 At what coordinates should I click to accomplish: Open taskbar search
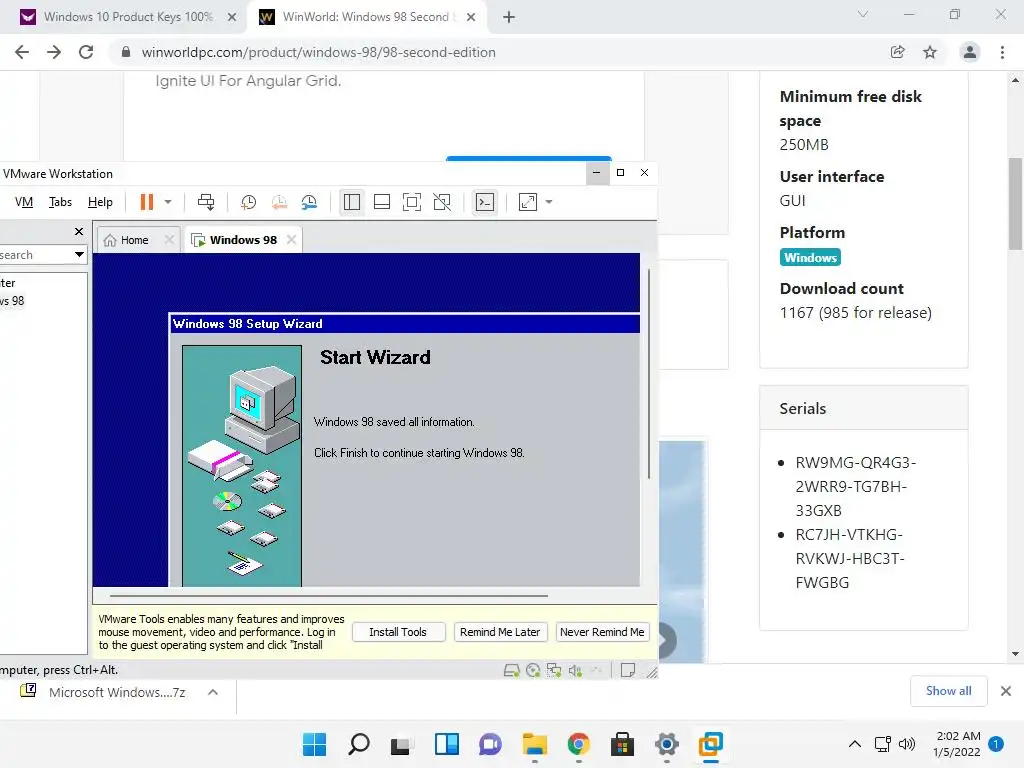(359, 744)
